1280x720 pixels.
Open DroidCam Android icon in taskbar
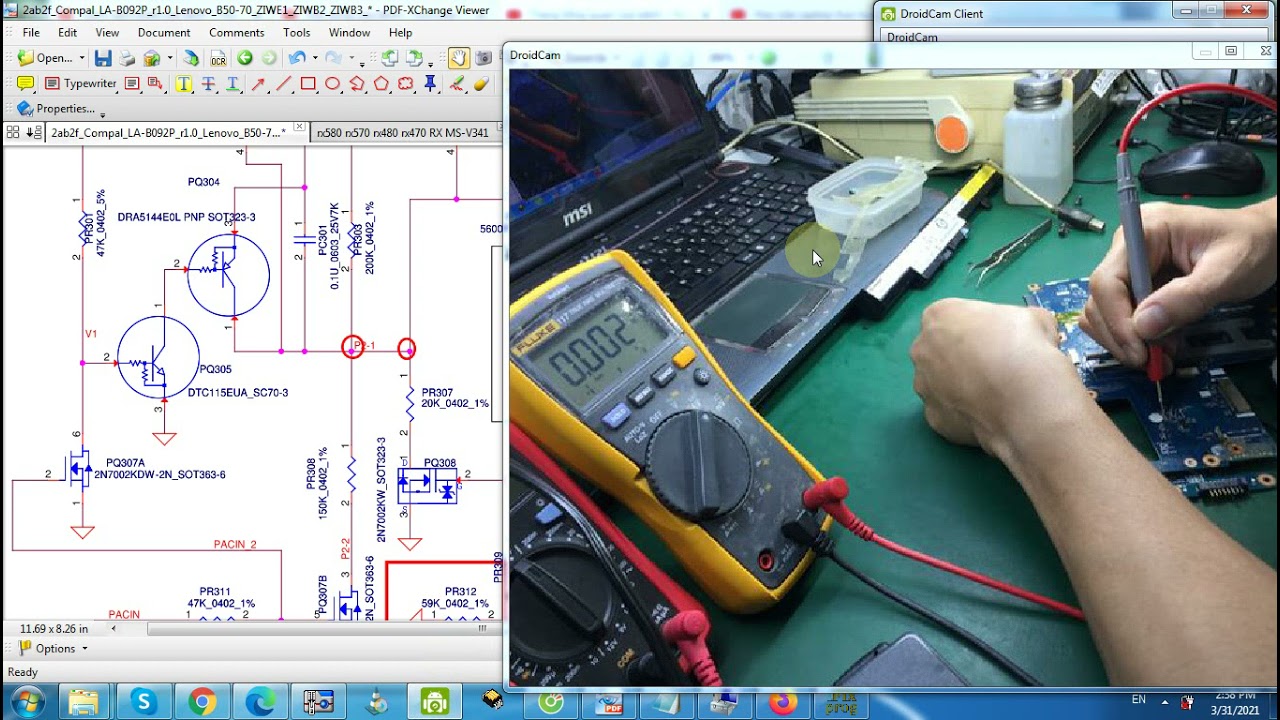tap(435, 702)
